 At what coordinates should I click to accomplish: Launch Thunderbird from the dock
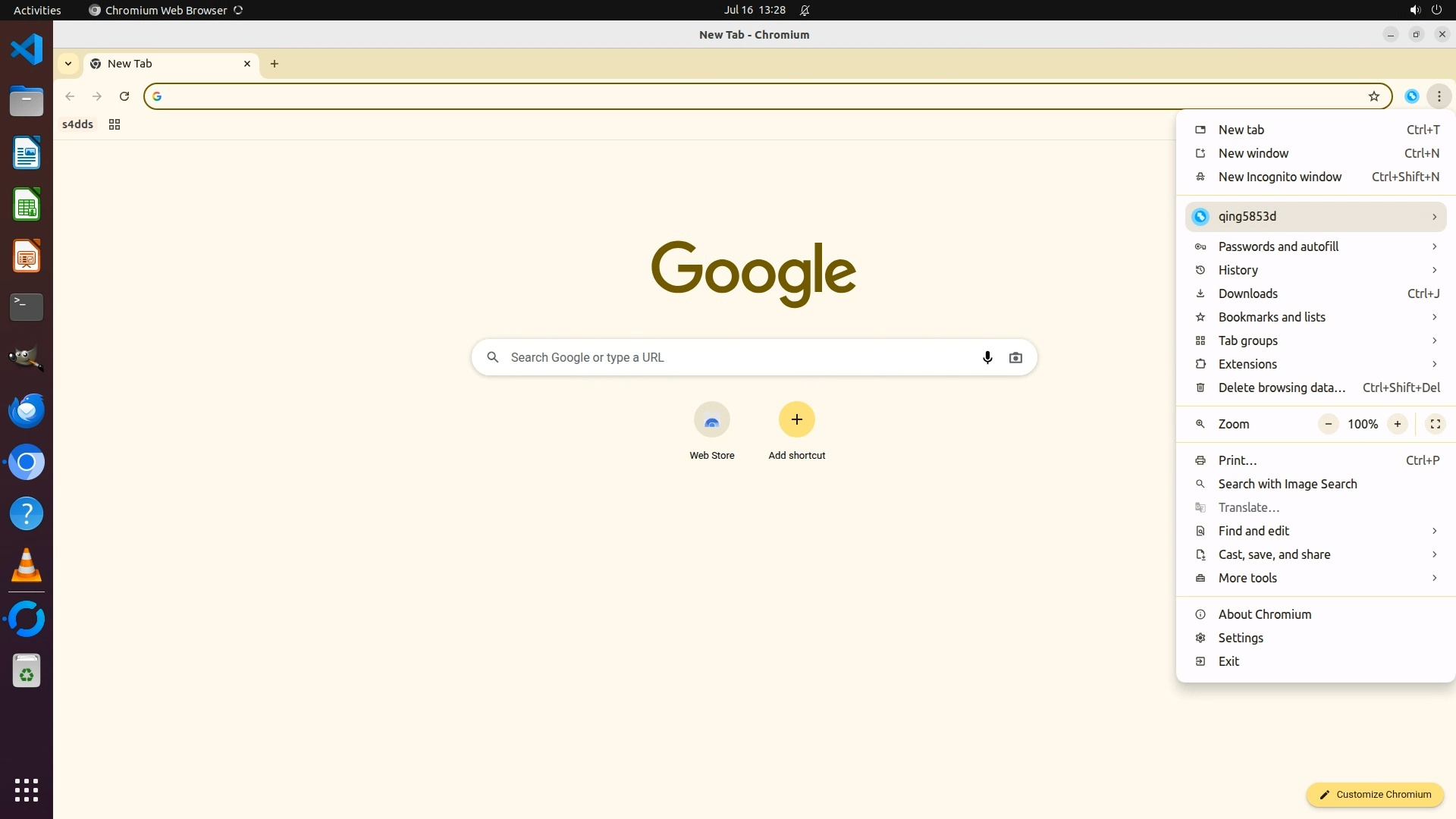[x=27, y=410]
